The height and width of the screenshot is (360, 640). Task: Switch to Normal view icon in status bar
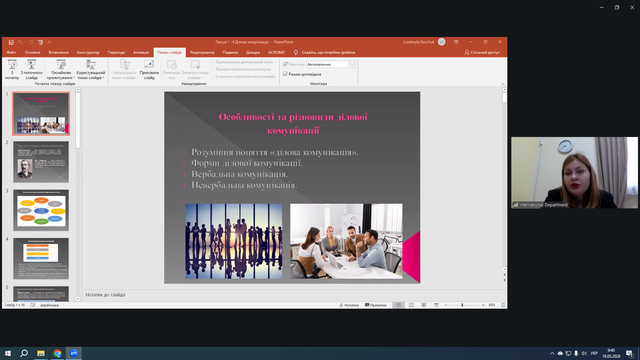click(x=399, y=305)
